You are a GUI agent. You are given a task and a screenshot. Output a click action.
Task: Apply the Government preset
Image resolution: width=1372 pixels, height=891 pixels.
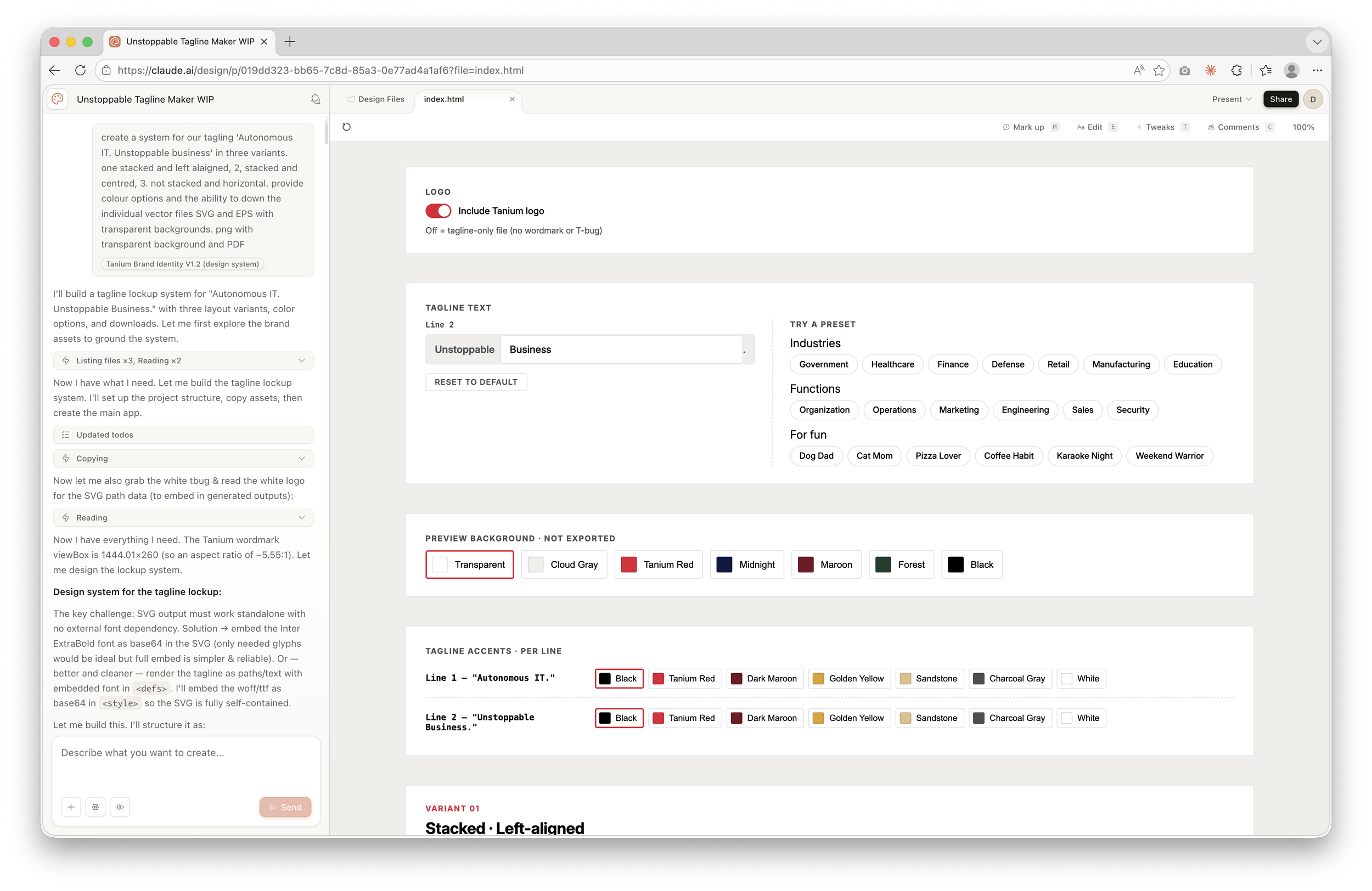823,364
